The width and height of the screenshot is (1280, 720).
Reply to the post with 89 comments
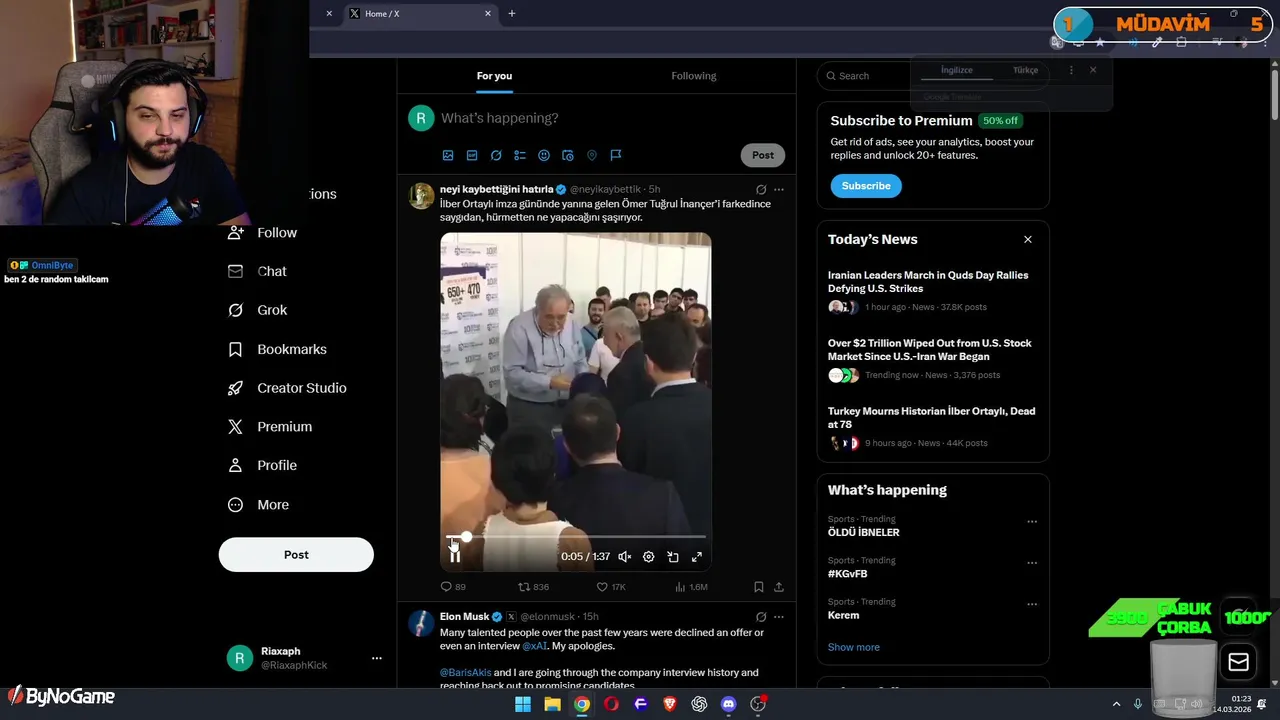(453, 587)
